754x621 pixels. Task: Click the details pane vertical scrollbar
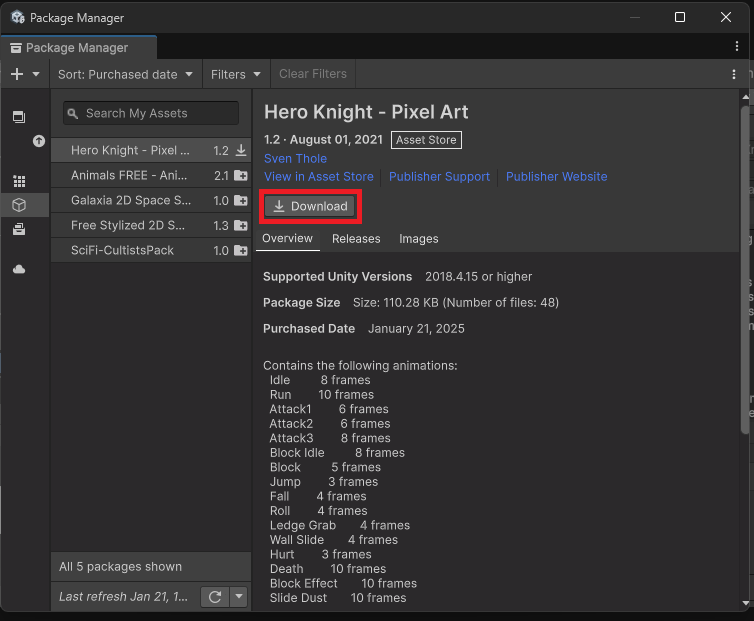coord(745,269)
